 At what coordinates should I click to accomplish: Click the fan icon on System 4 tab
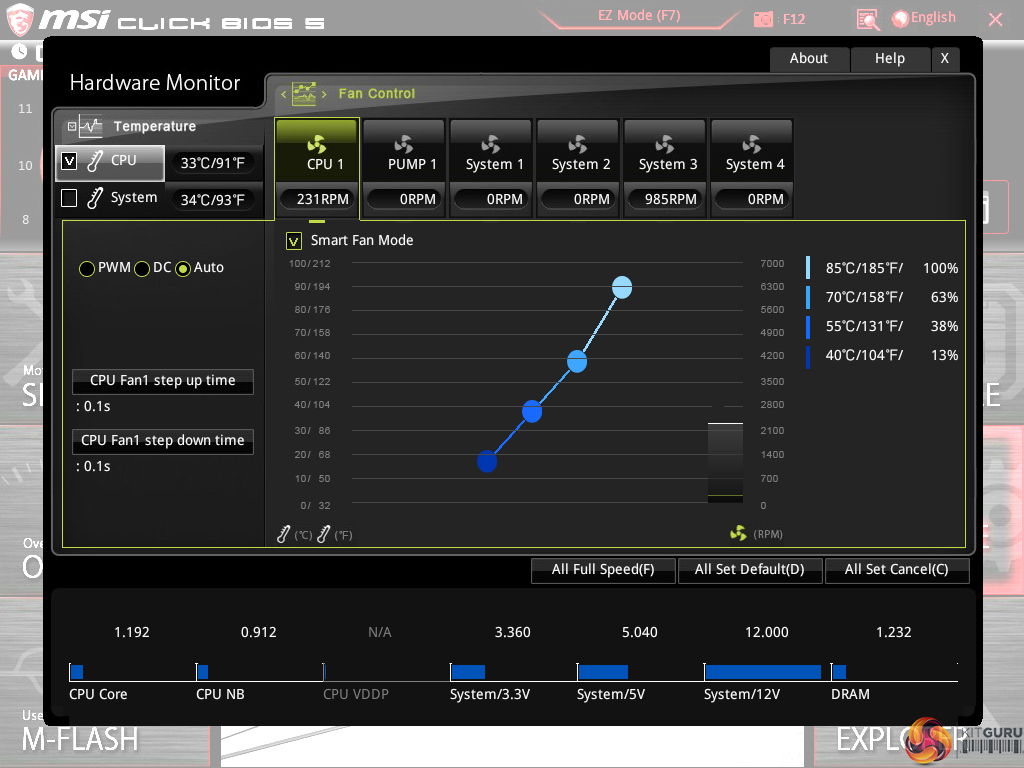pos(752,144)
